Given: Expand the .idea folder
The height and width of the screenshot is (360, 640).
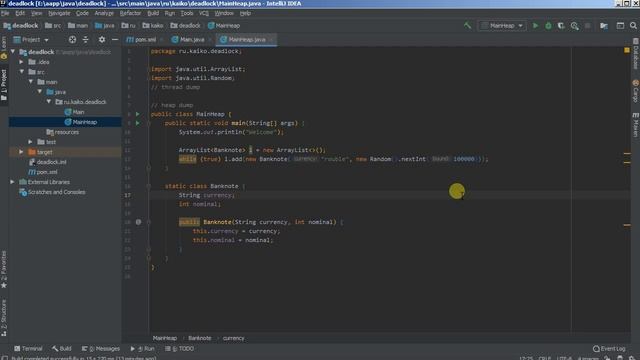Looking at the screenshot, I should [22, 62].
